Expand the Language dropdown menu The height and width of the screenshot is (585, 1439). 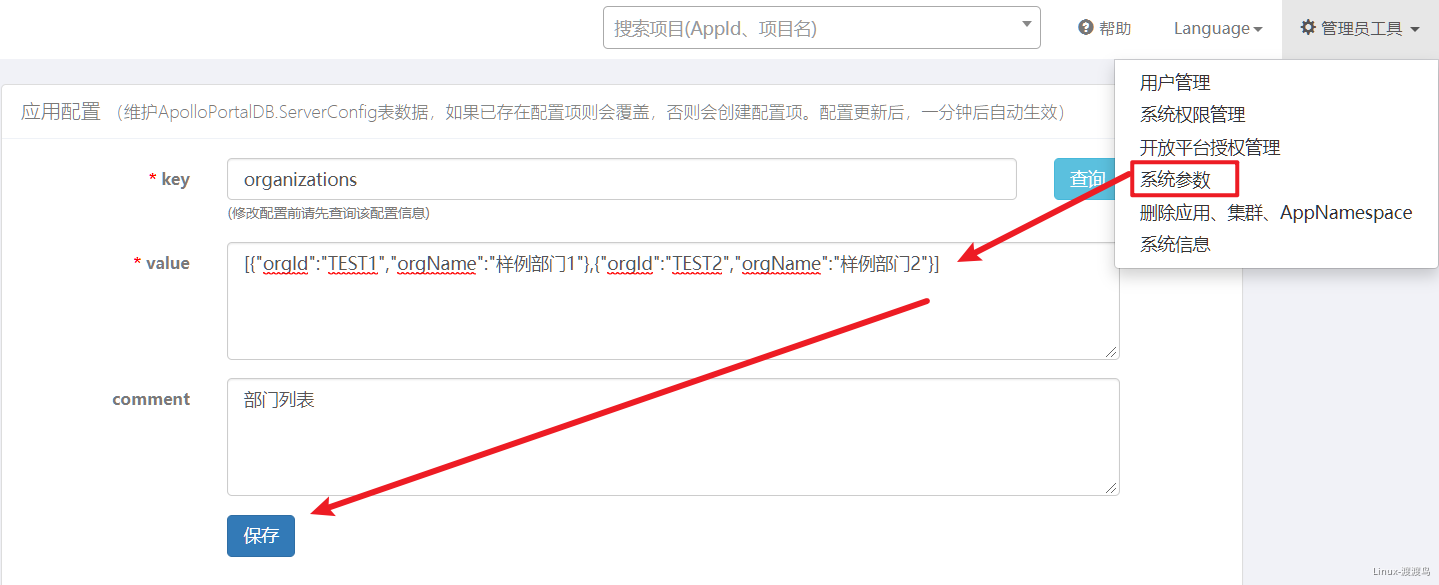click(1218, 29)
